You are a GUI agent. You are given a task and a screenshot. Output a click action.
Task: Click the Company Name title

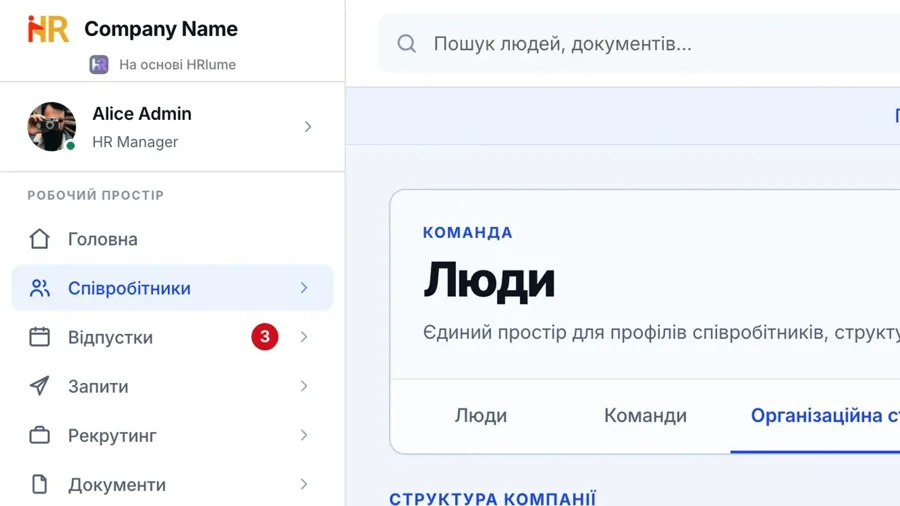point(161,29)
